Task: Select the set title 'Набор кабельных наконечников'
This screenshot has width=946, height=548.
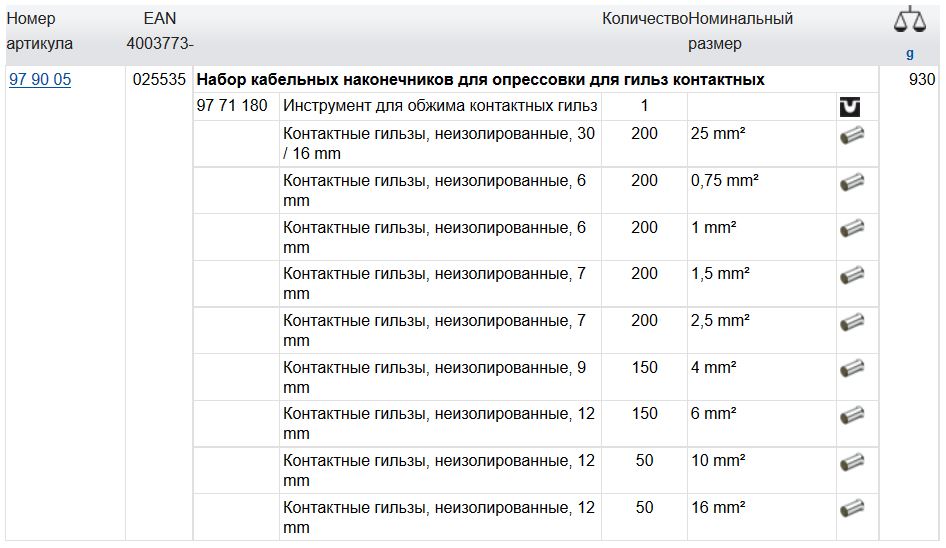Action: [x=480, y=80]
